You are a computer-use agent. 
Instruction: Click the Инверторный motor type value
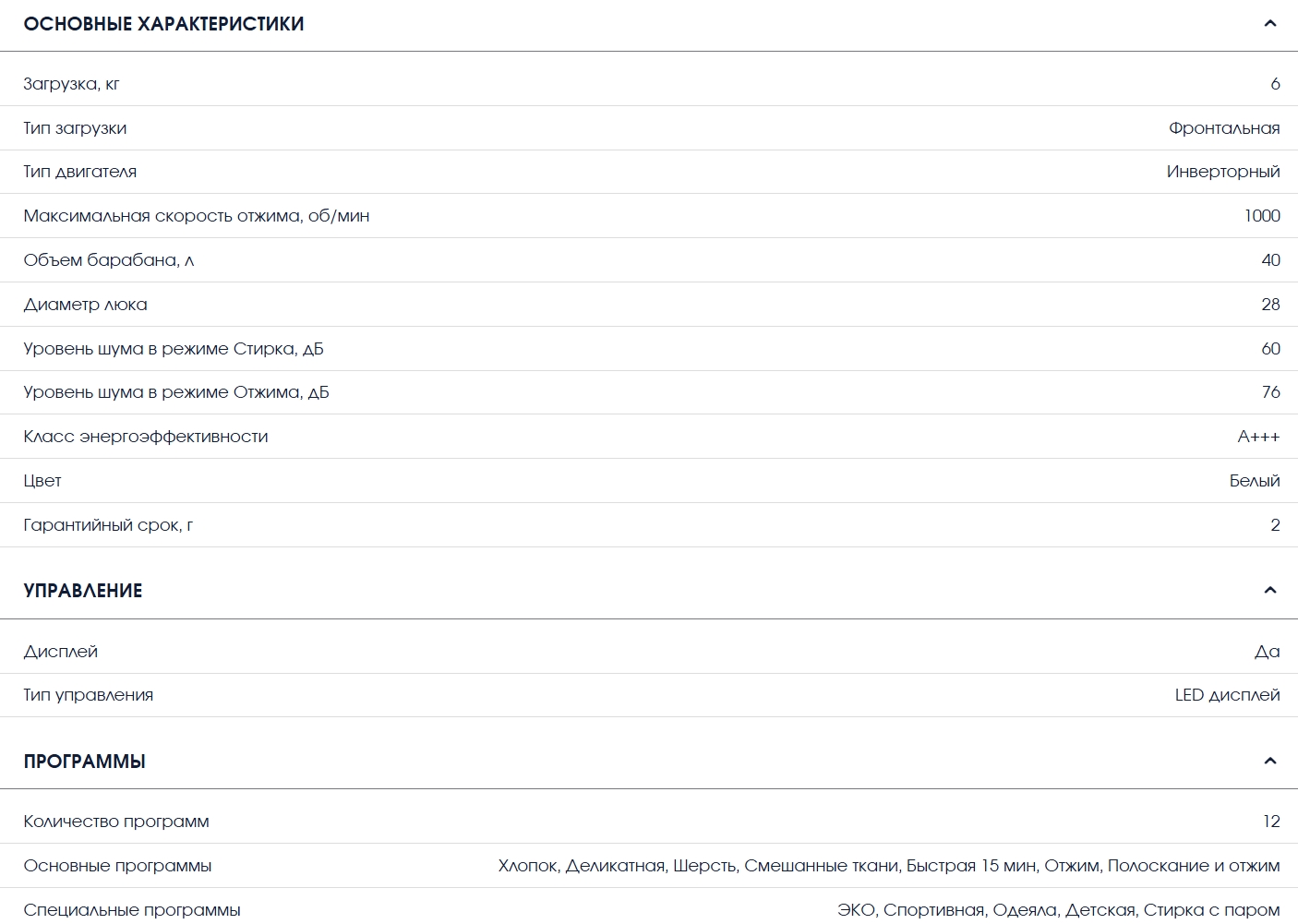tap(1222, 172)
